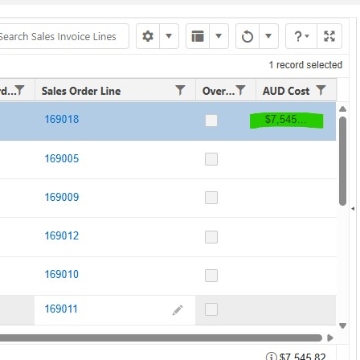Open the help question mark menu
The height and width of the screenshot is (360, 360).
click(x=302, y=36)
